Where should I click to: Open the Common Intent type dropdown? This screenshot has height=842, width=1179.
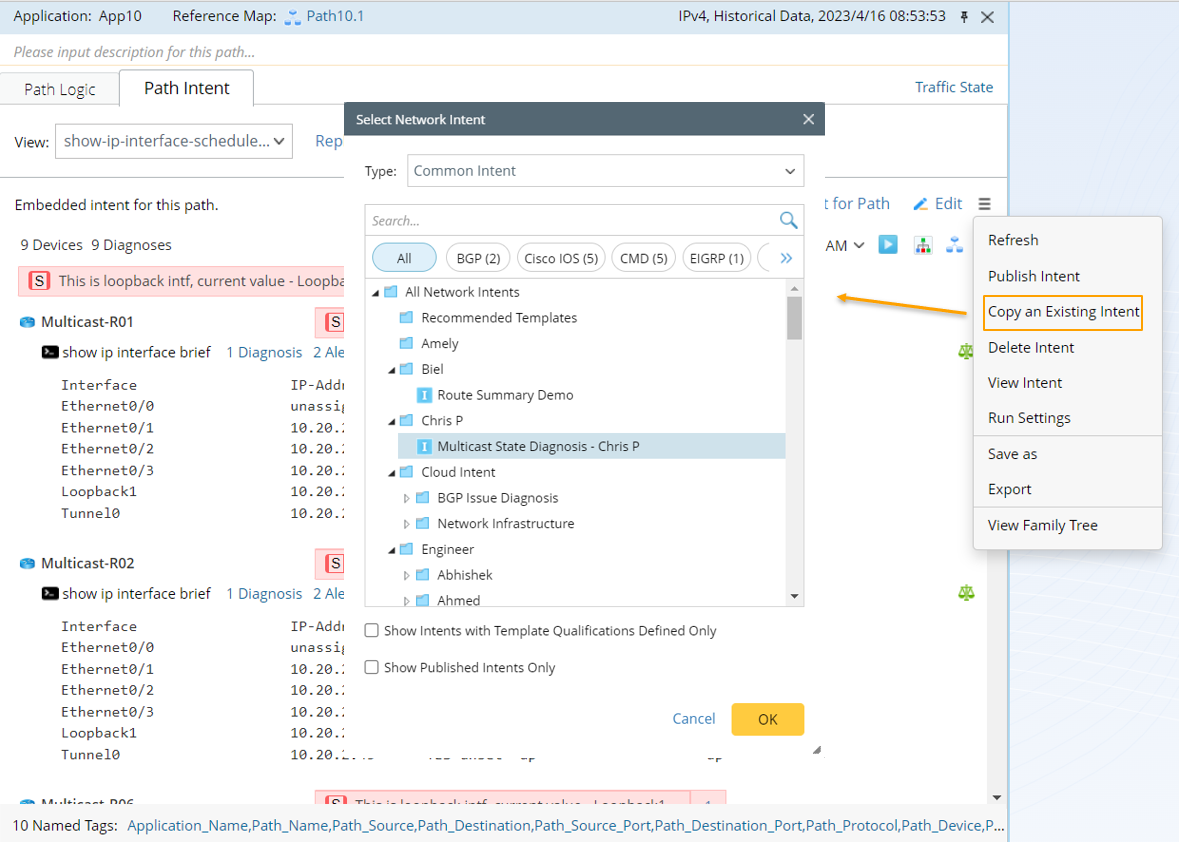606,171
